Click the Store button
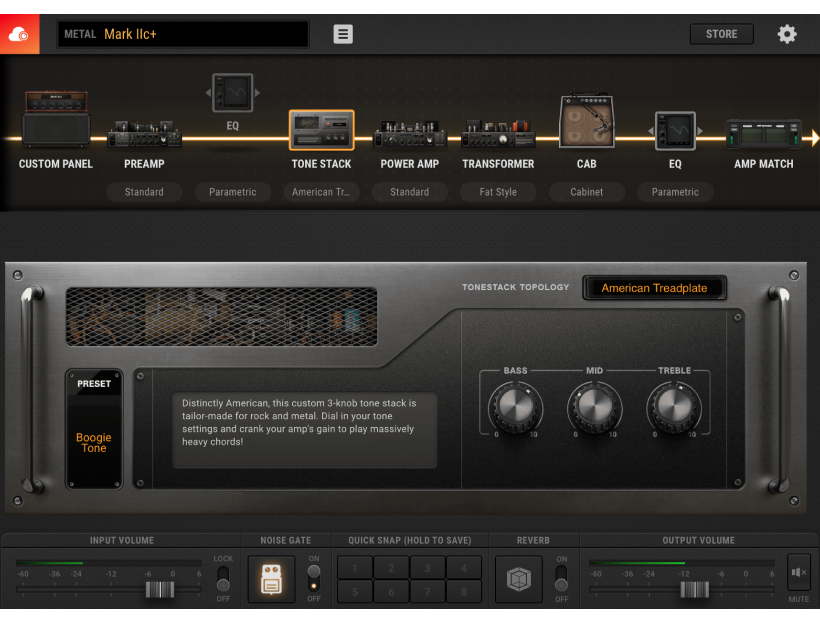 point(721,34)
